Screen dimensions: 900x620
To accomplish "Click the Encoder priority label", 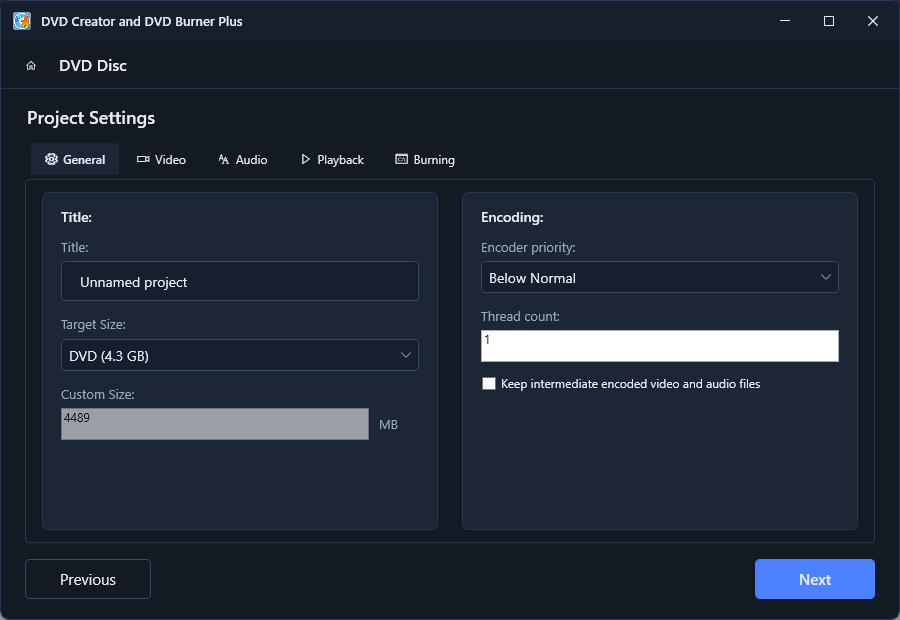I will [528, 247].
